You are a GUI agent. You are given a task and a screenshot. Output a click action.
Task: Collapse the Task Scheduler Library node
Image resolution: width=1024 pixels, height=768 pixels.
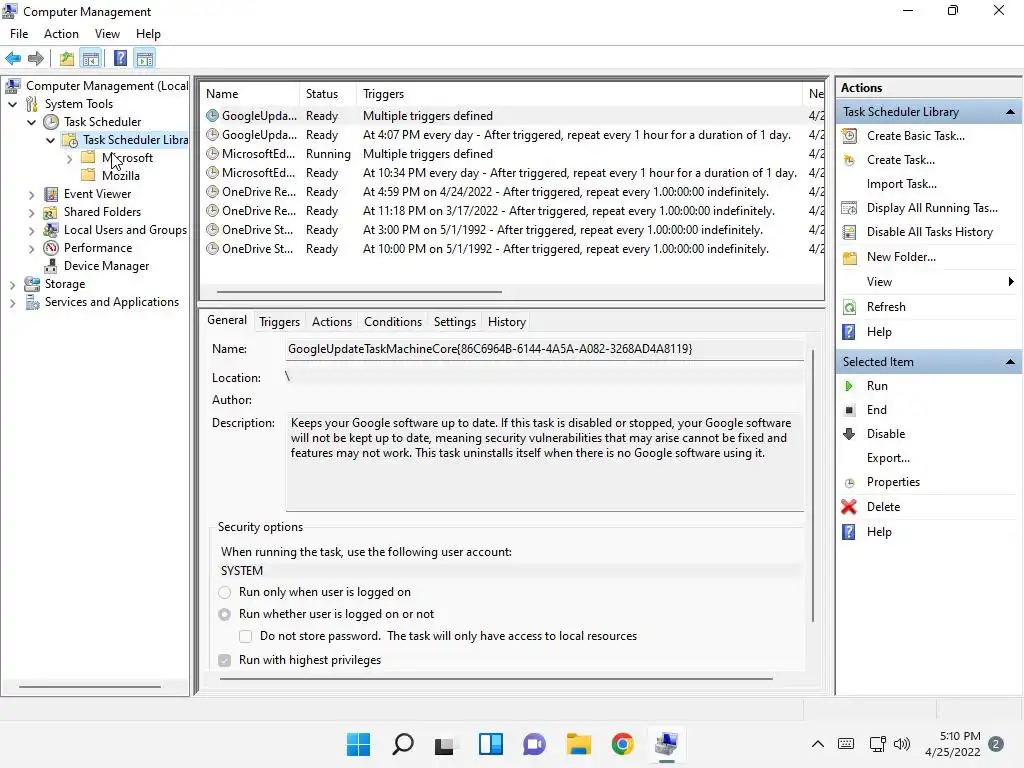pyautogui.click(x=50, y=140)
